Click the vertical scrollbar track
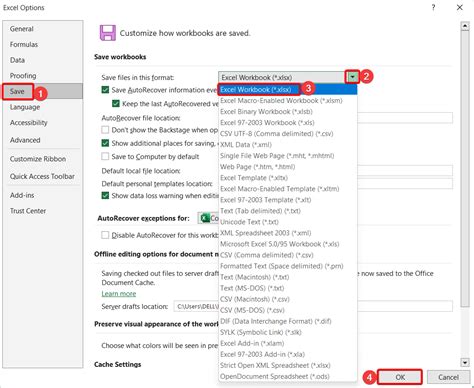Image resolution: width=474 pixels, height=388 pixels. (465, 167)
